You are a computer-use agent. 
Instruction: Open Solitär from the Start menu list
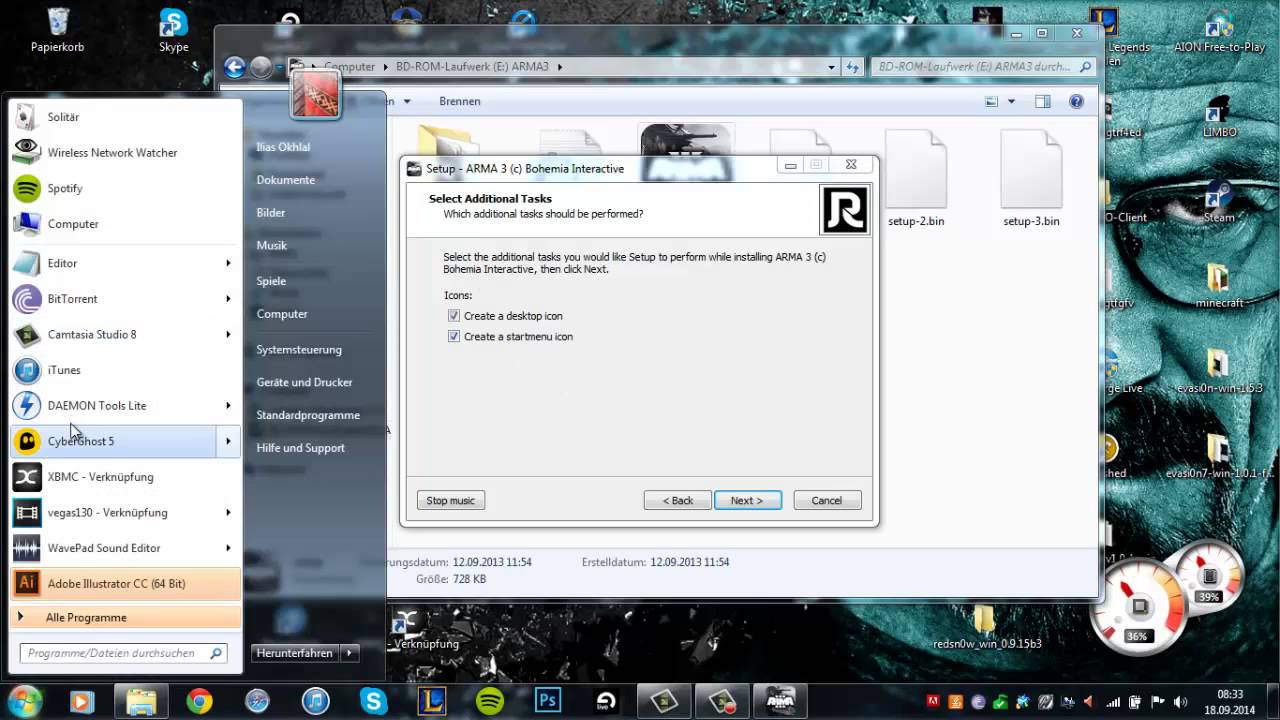125,117
